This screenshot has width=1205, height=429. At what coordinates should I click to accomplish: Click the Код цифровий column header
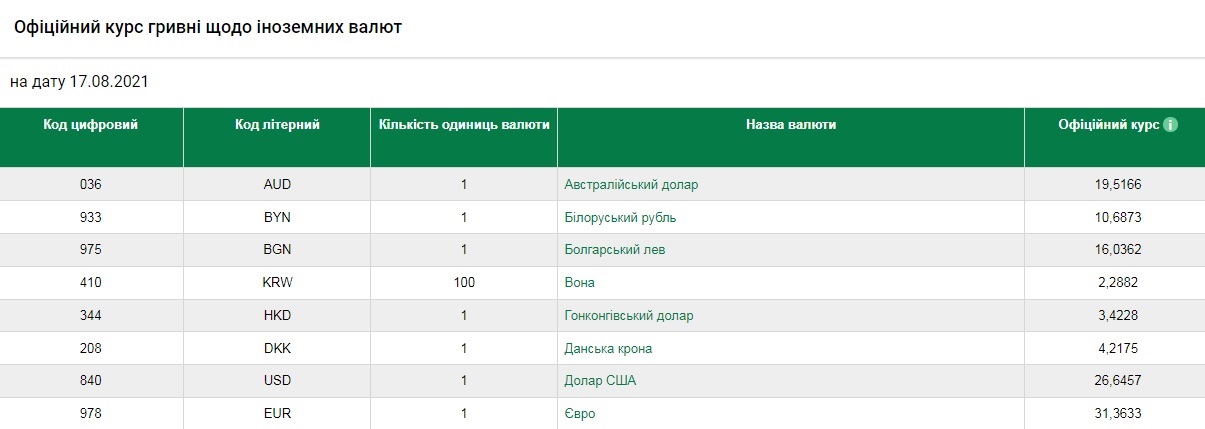[x=91, y=125]
